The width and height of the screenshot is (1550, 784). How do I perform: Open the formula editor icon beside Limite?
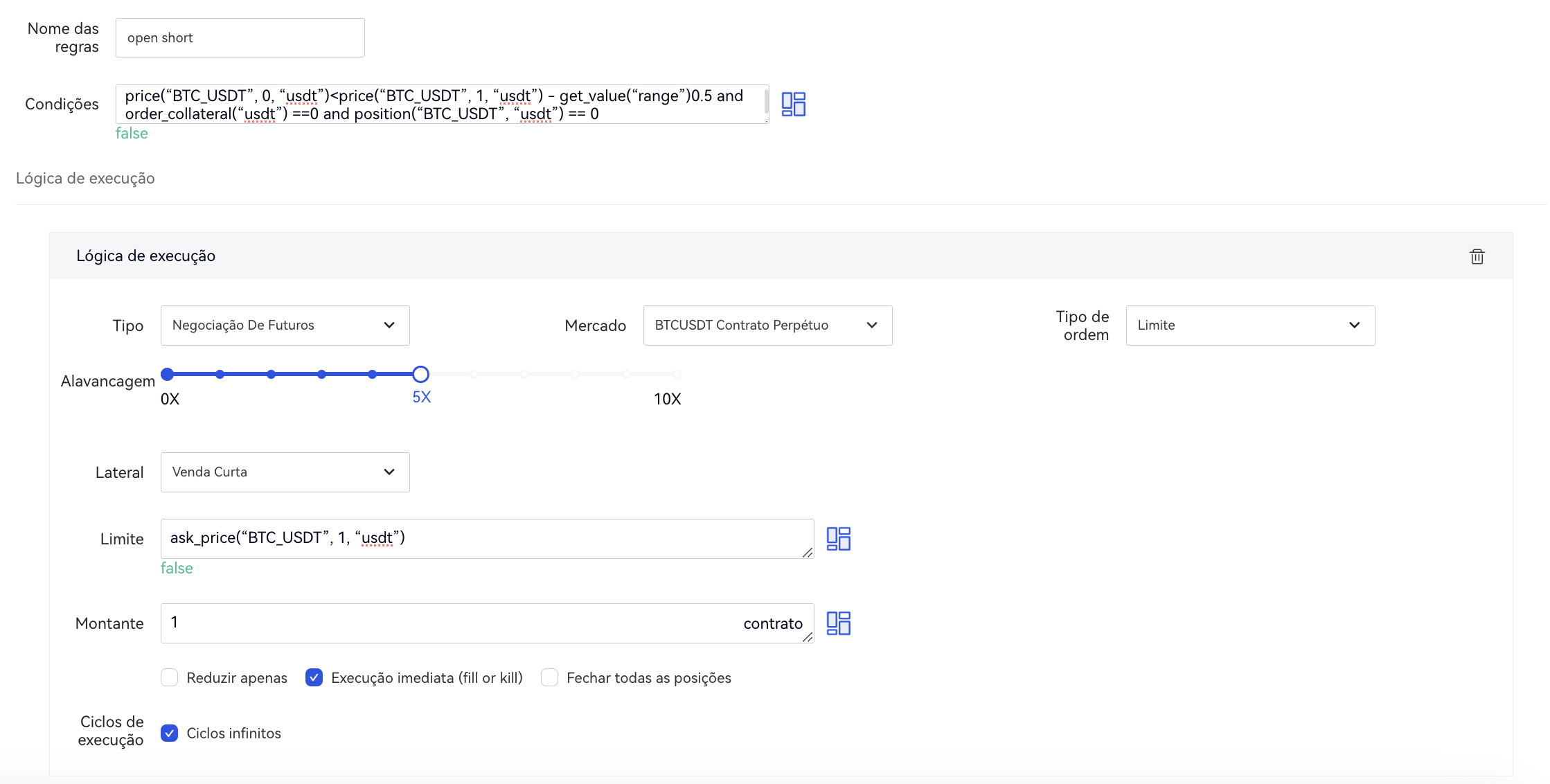point(838,539)
